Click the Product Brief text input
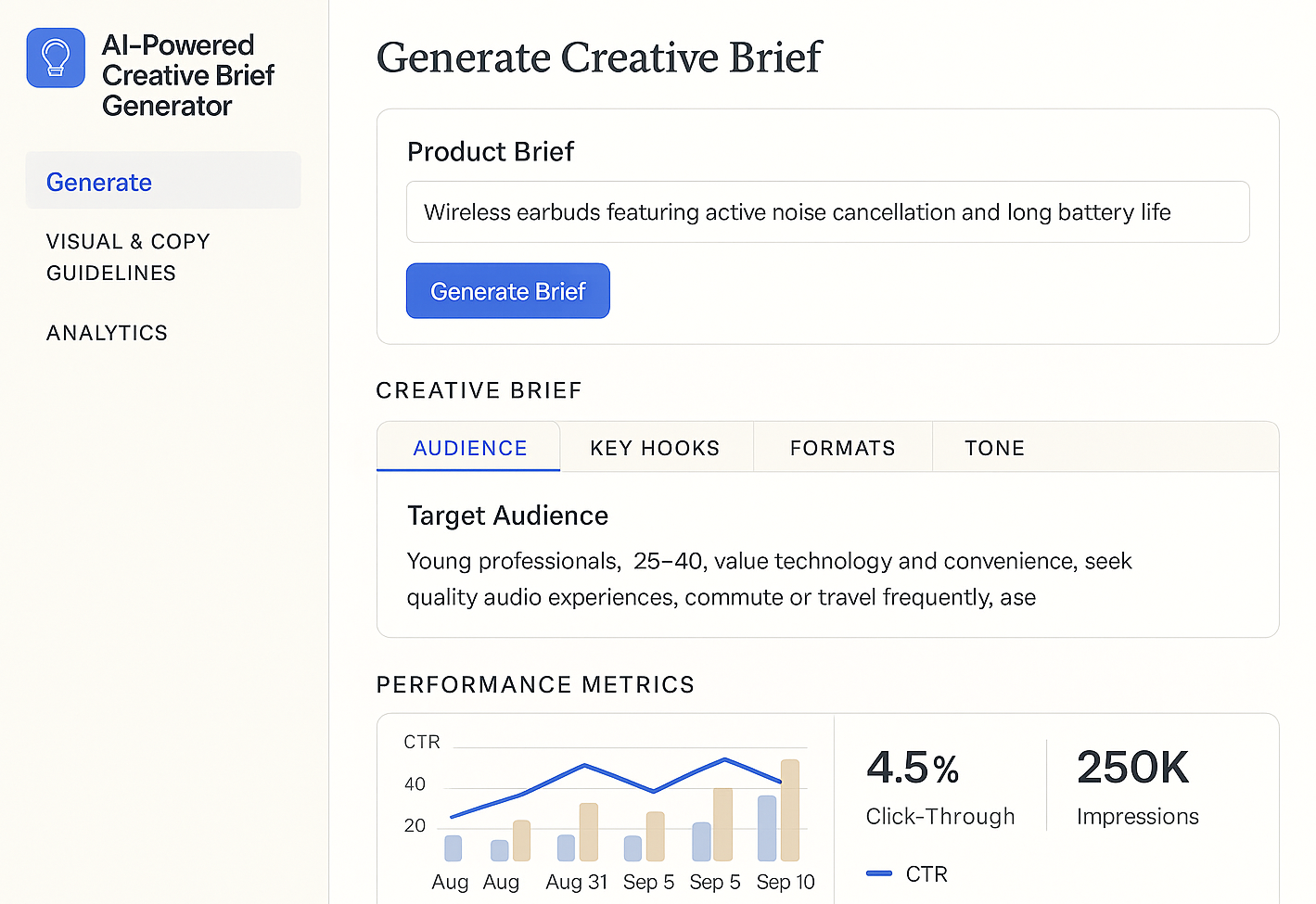The width and height of the screenshot is (1316, 904). [x=827, y=211]
